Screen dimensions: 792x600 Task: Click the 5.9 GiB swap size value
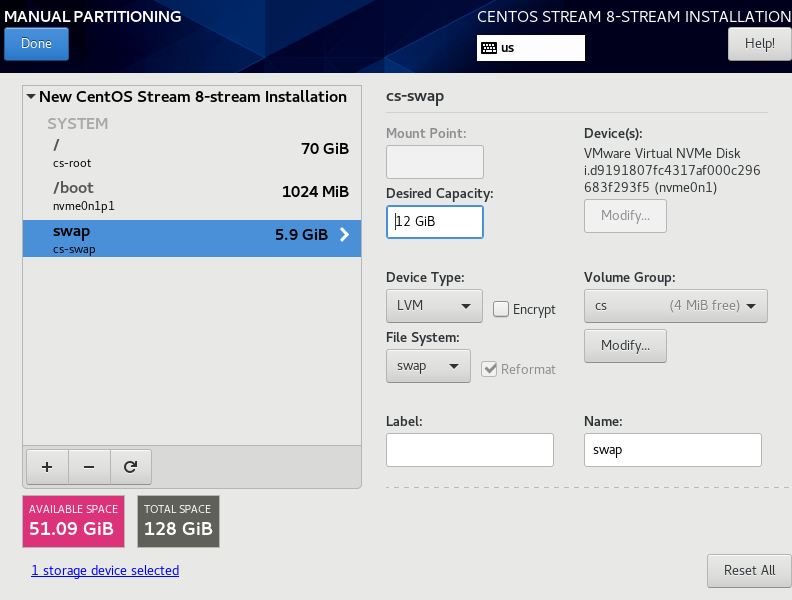pyautogui.click(x=301, y=234)
